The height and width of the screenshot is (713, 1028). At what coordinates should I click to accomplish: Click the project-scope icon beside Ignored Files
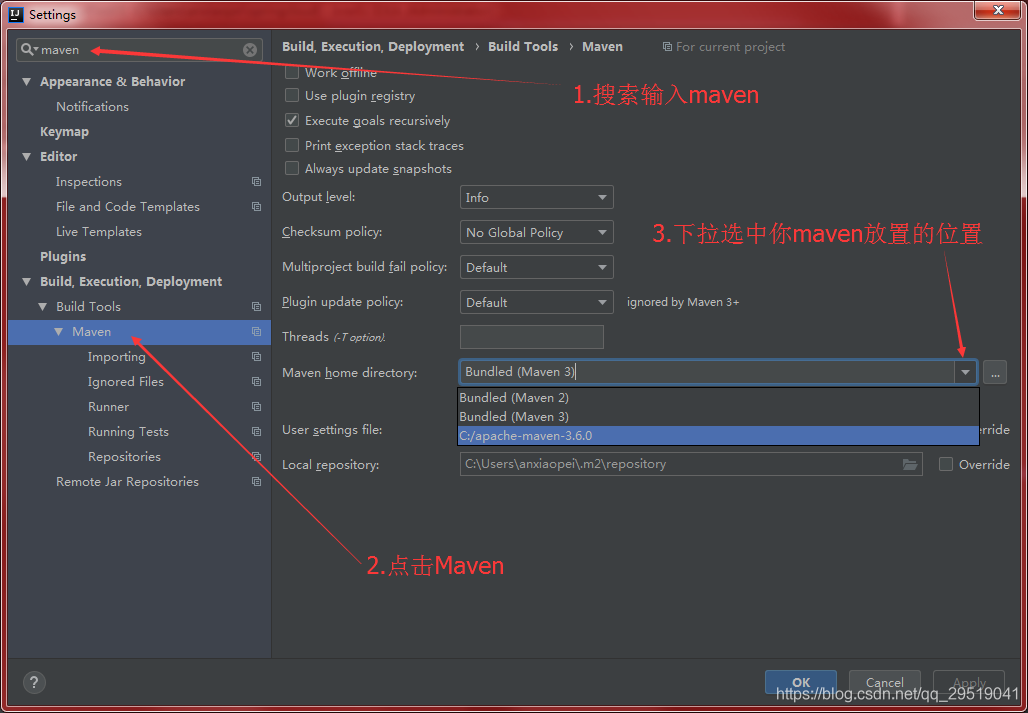tap(256, 381)
